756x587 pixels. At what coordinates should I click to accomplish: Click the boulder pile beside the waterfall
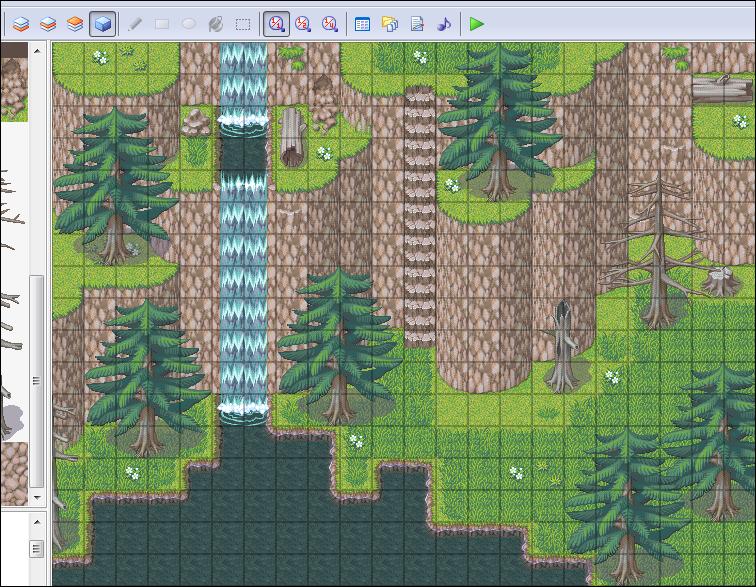pyautogui.click(x=196, y=122)
